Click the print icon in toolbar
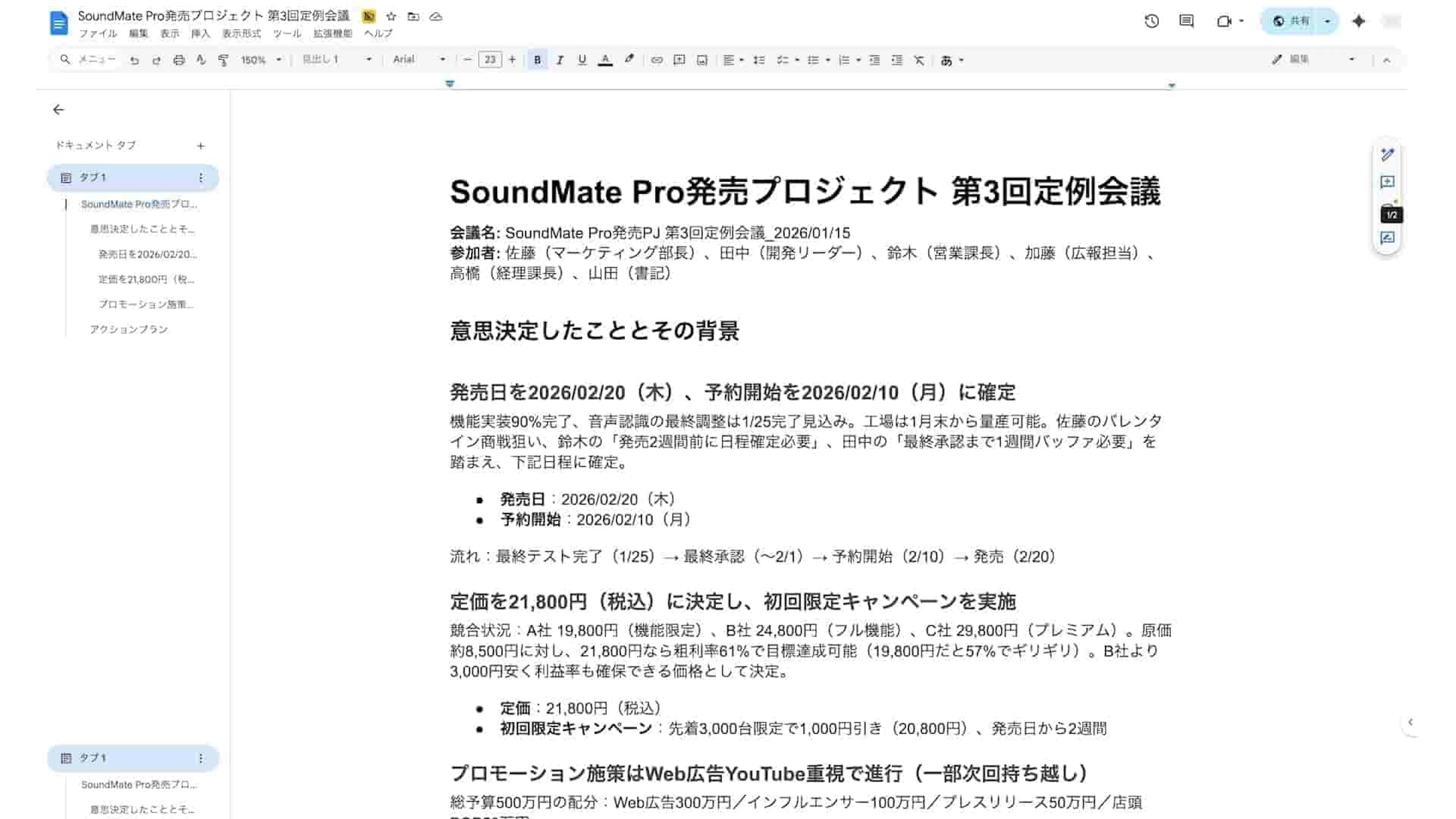The image size is (1456, 819). pyautogui.click(x=179, y=60)
